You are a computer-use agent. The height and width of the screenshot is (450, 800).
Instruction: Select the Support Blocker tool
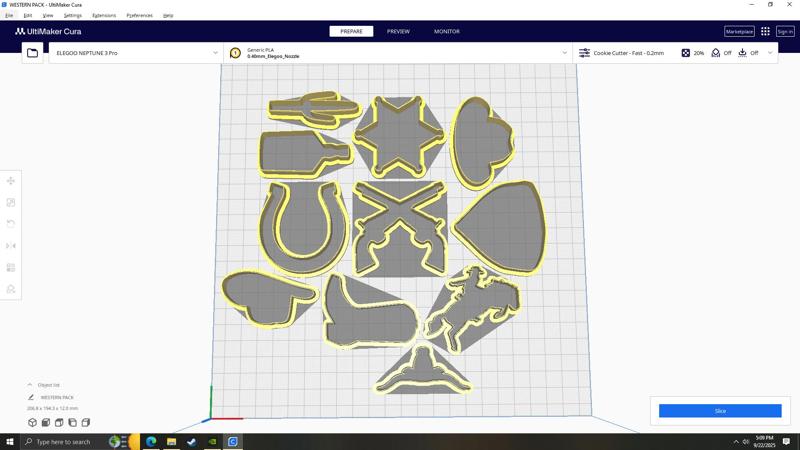11,289
